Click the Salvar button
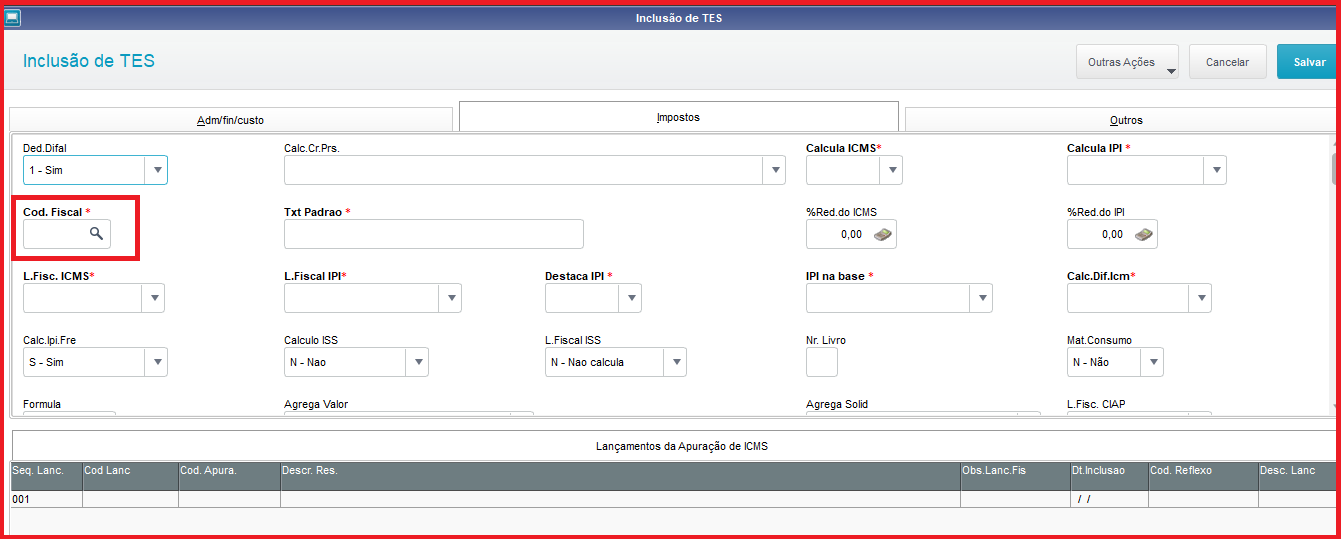1341x539 pixels. (x=1309, y=62)
